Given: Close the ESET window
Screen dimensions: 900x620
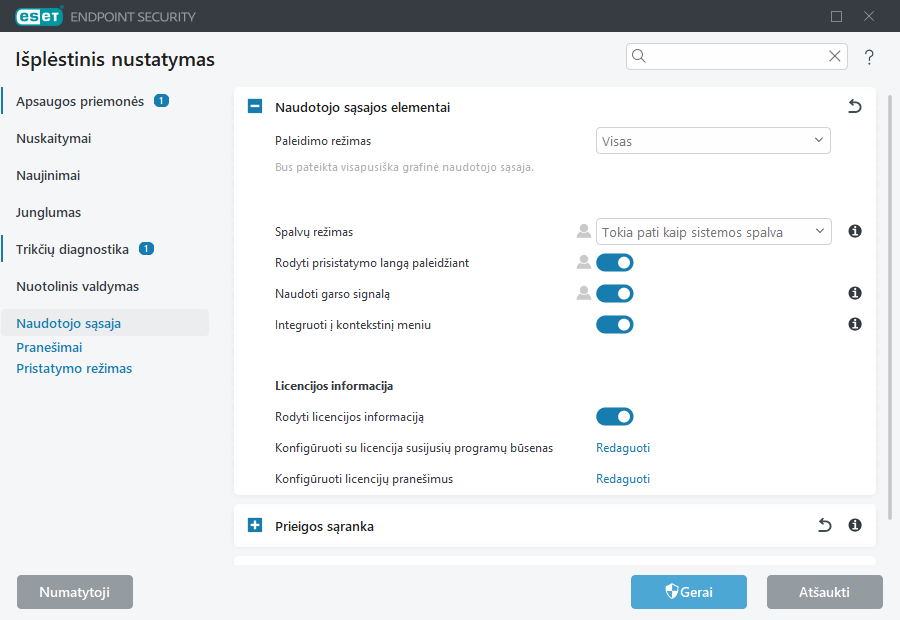Looking at the screenshot, I should (869, 16).
